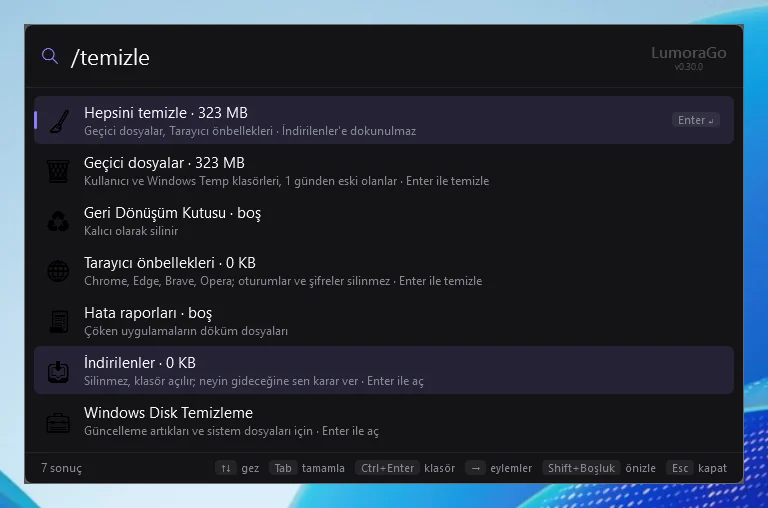Select the 'Geri Dönüşüm Kutusu · boş' result
768x508 pixels.
click(x=384, y=221)
